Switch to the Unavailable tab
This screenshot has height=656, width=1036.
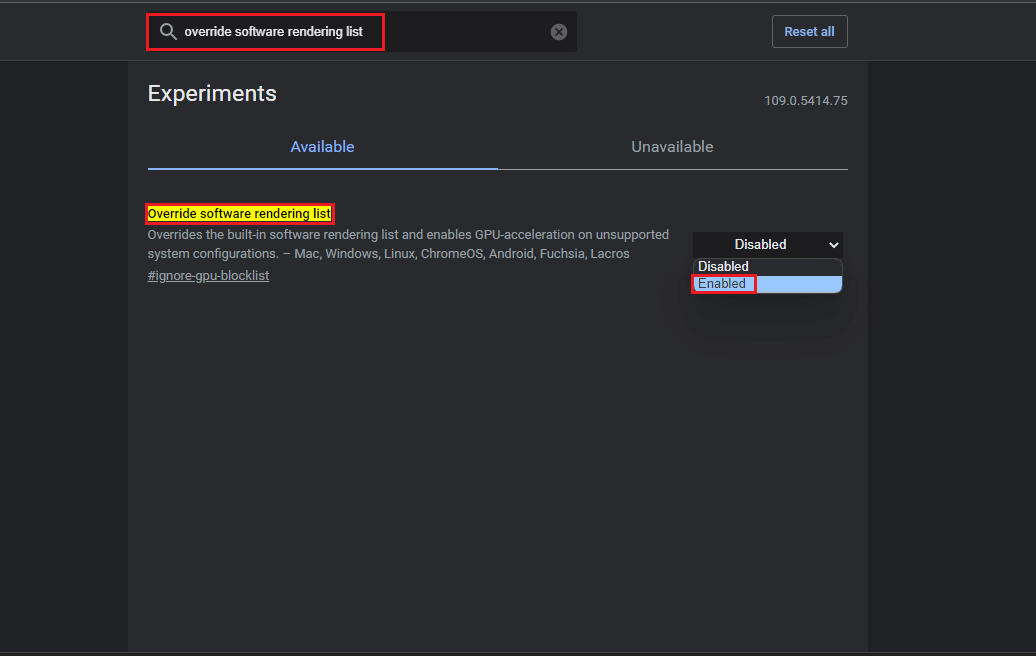[x=672, y=147]
